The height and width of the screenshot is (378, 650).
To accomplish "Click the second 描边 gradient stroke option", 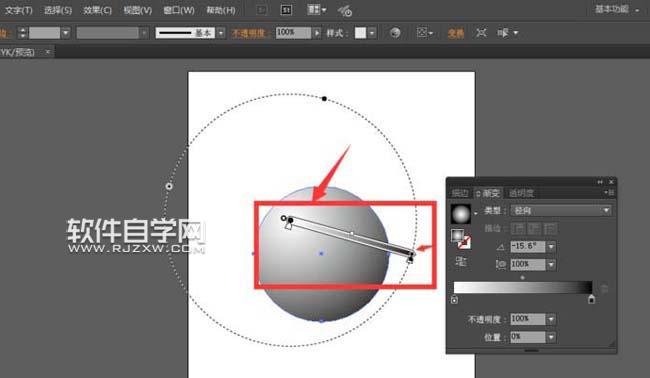I will 534,228.
